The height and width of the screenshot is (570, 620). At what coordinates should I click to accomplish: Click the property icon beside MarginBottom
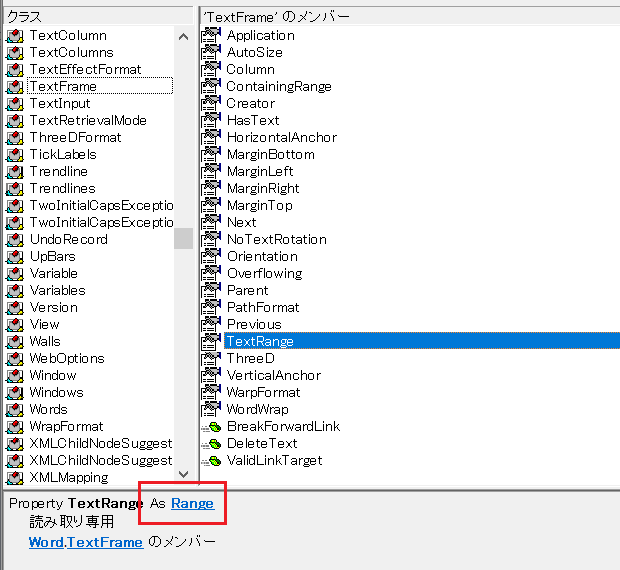click(x=211, y=155)
